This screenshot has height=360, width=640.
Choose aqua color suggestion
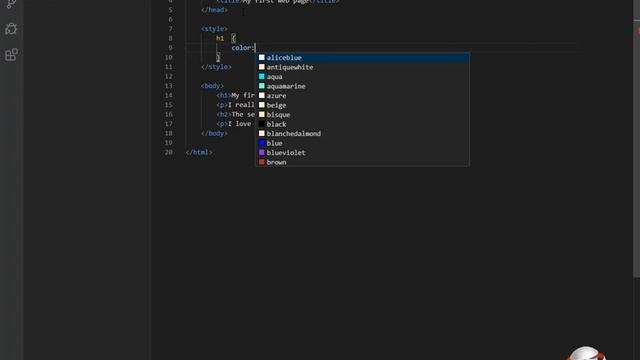pos(362,77)
